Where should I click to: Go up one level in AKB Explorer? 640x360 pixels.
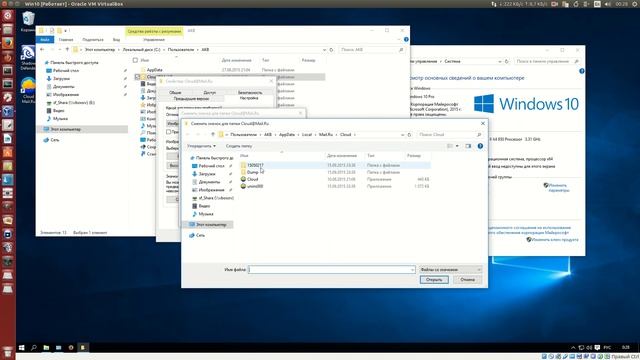pos(67,50)
